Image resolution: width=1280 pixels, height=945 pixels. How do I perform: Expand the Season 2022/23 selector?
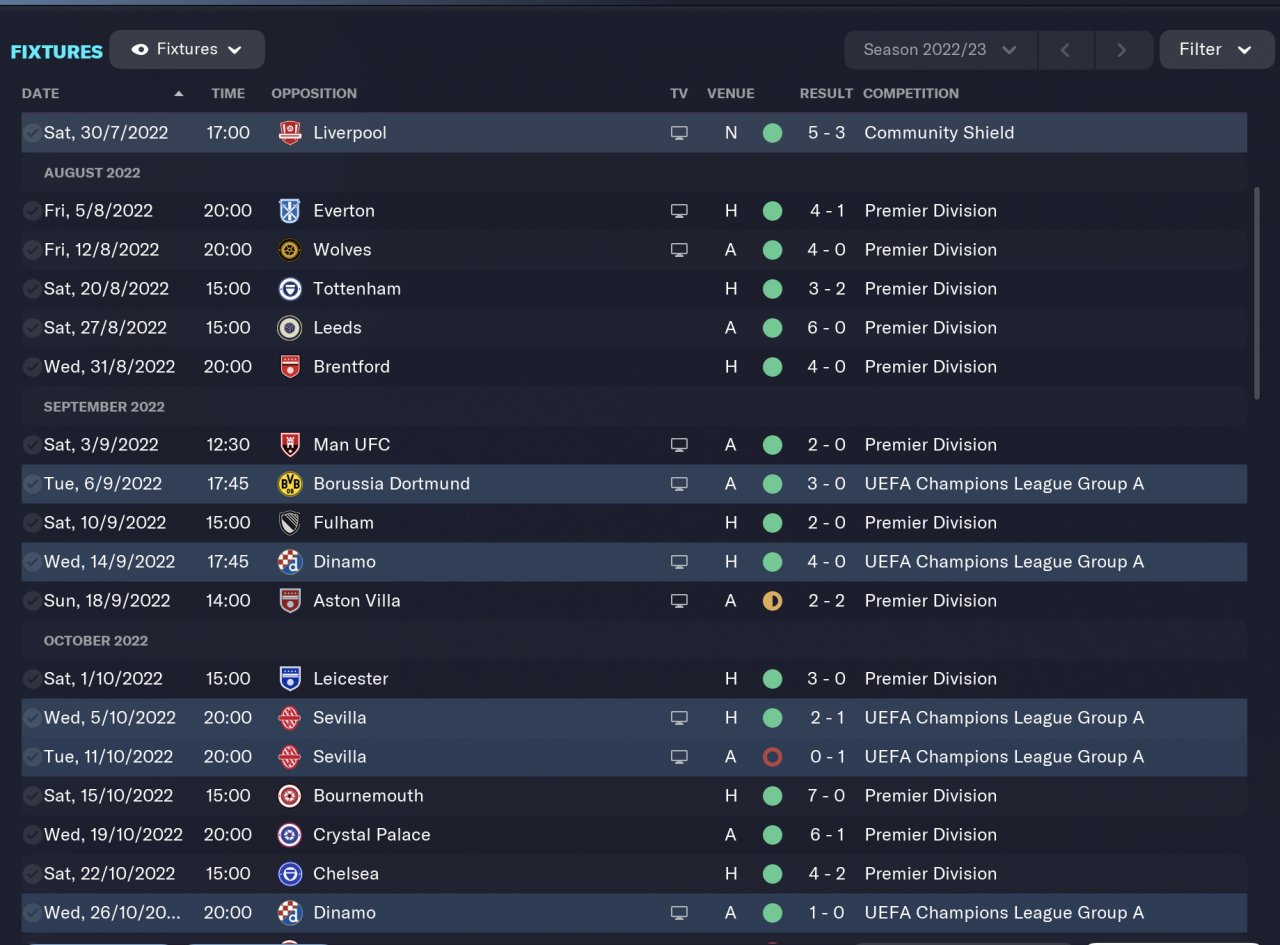940,49
